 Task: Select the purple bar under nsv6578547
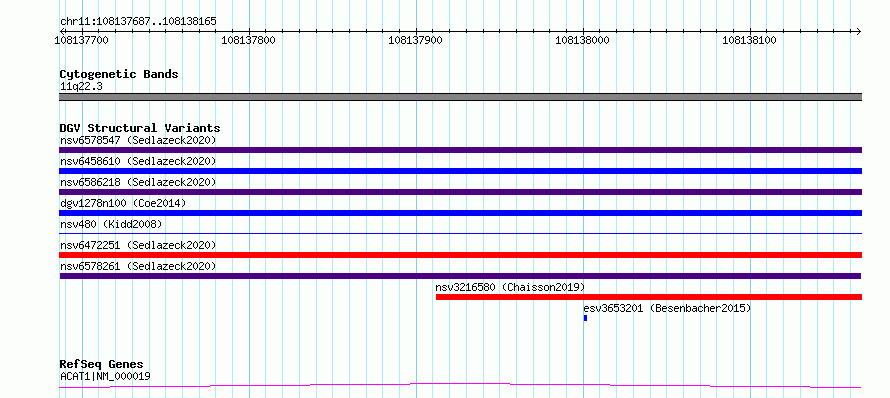[x=460, y=150]
